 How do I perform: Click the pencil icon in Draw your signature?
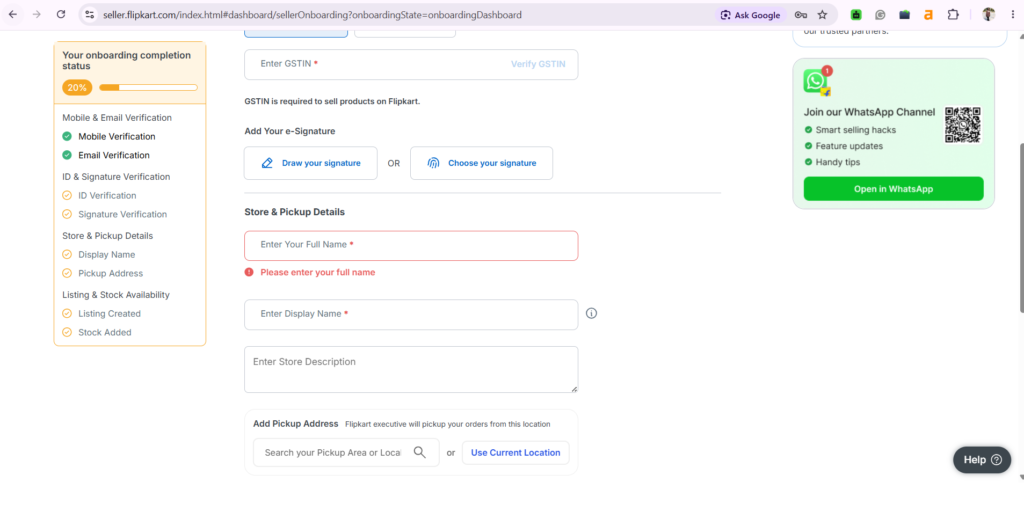266,163
